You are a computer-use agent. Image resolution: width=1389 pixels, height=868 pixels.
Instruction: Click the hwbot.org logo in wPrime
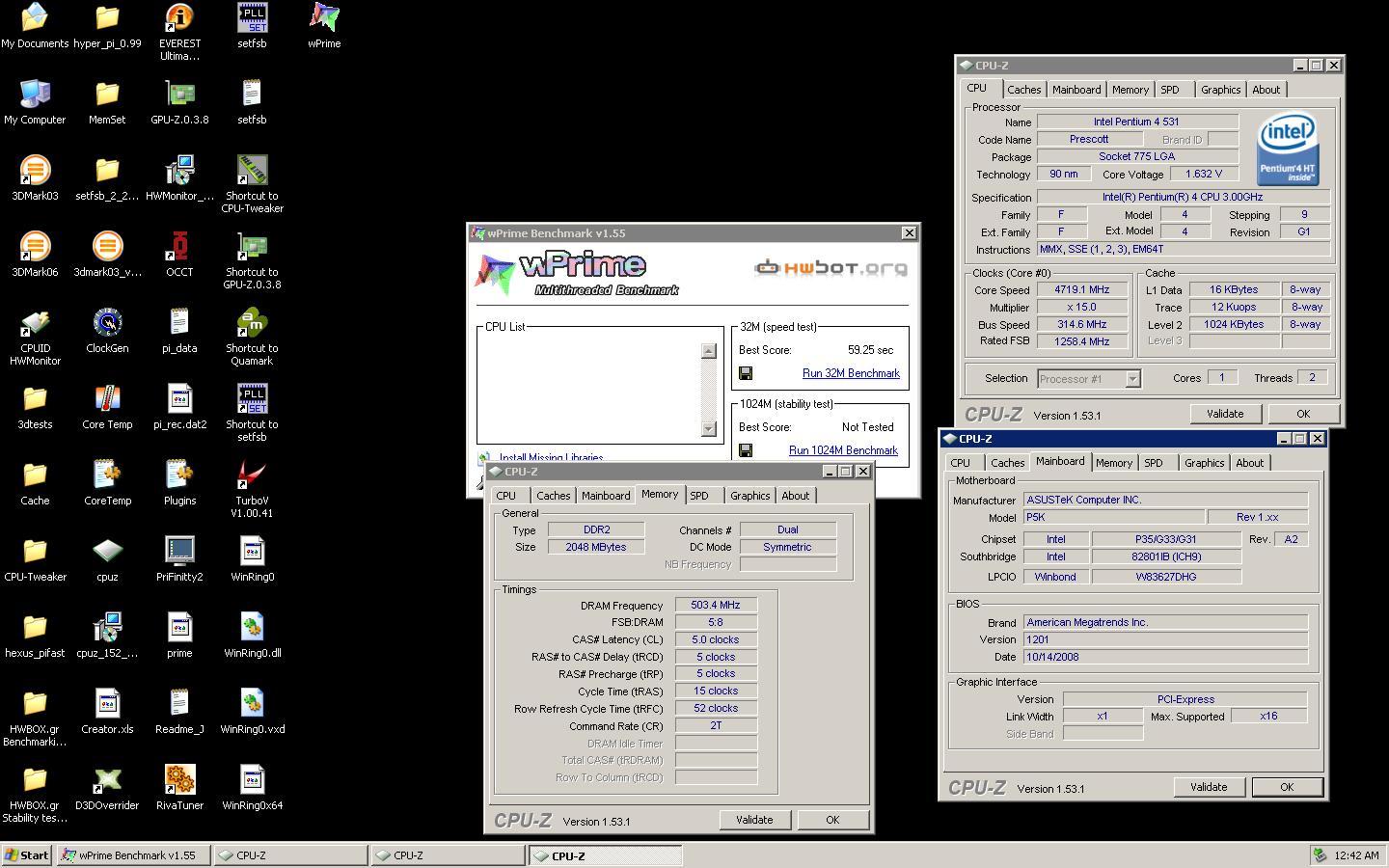point(831,267)
